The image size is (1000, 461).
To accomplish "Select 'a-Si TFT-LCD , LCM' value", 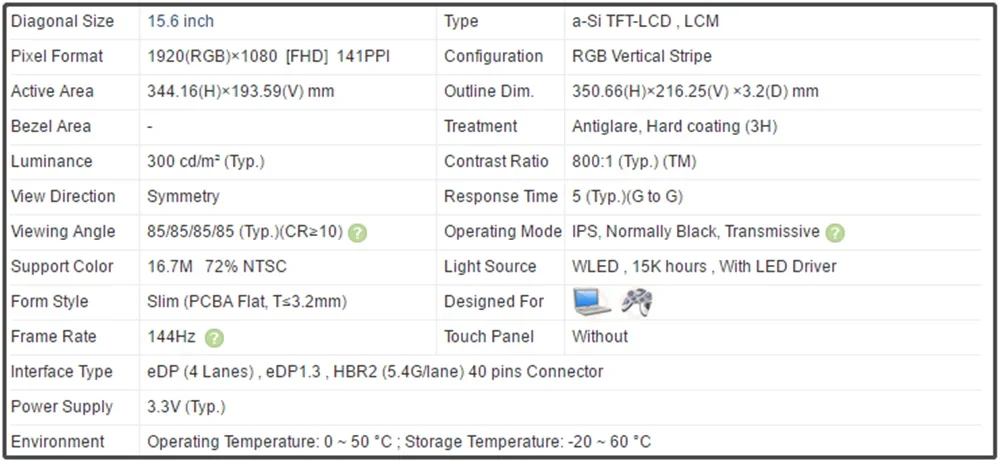I will (645, 21).
